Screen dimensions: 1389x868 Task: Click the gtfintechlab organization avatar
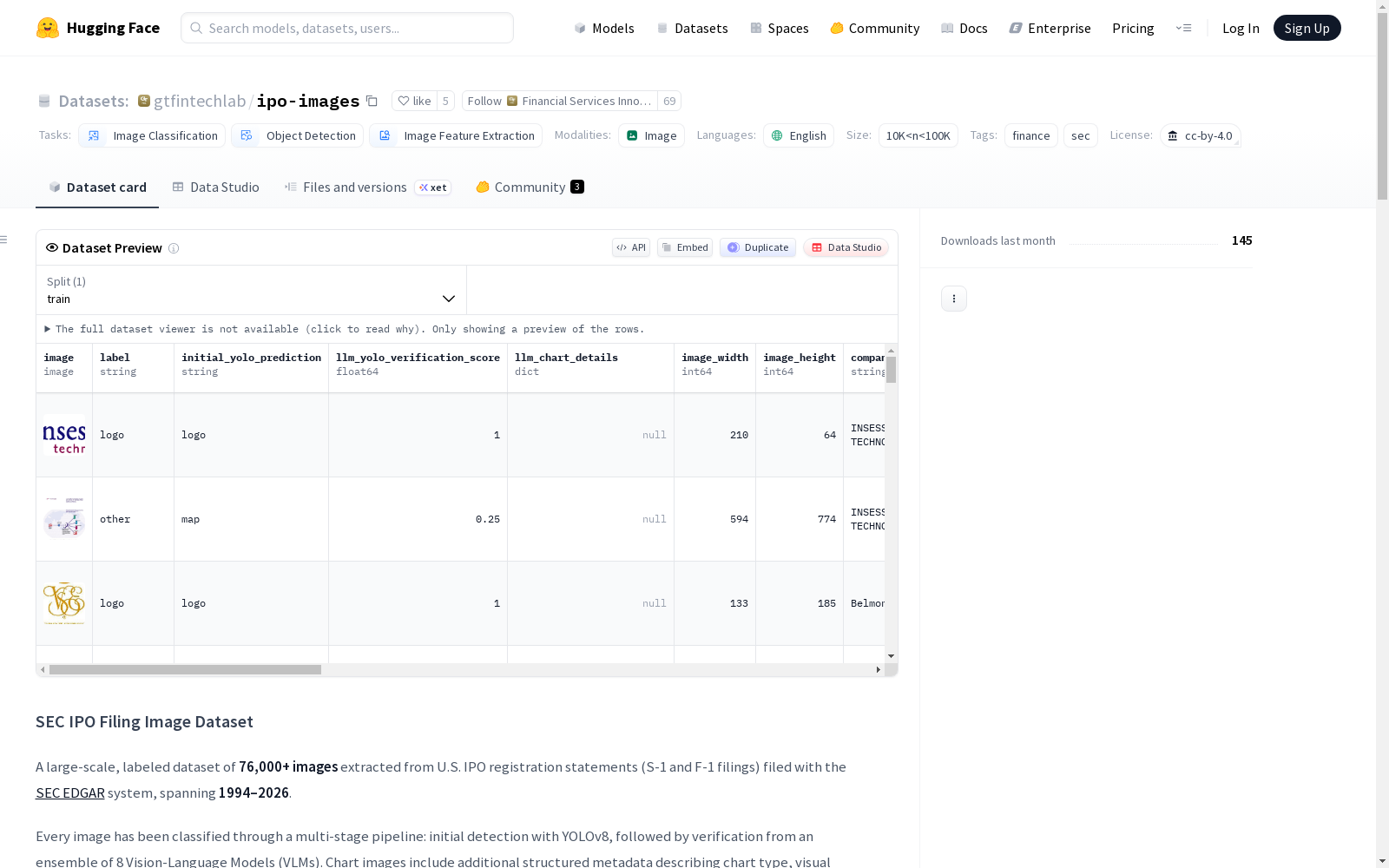[144, 101]
